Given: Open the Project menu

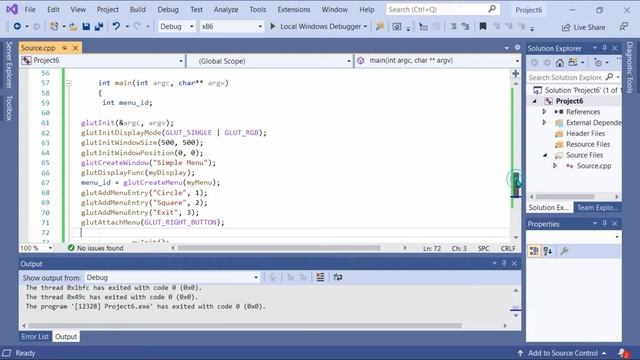Looking at the screenshot, I should coord(108,9).
